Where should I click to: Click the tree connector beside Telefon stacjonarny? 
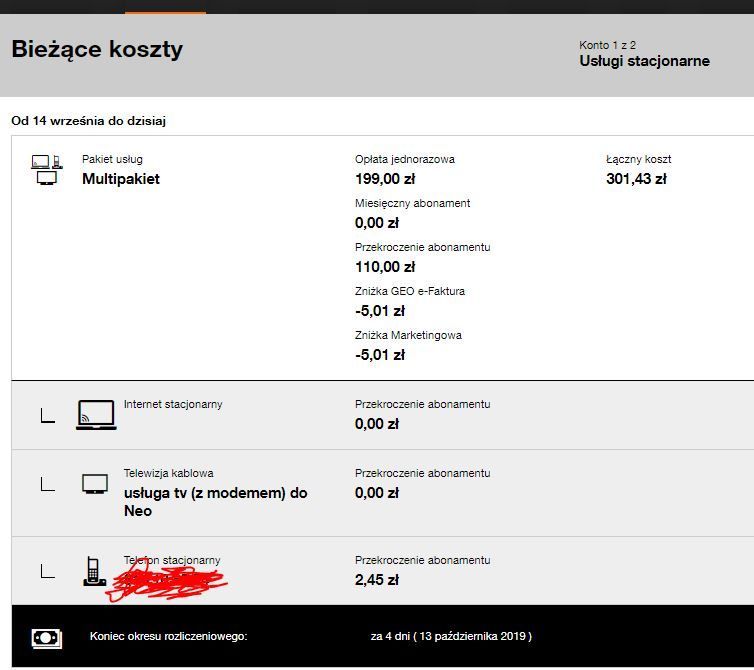point(47,571)
